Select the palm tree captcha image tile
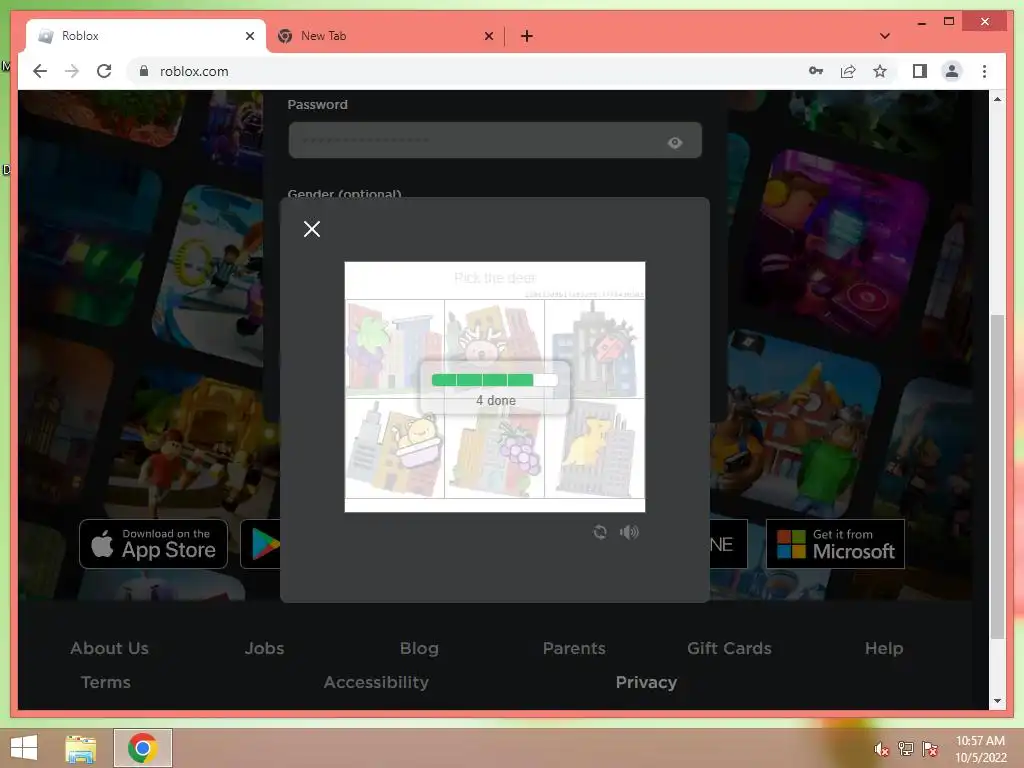Screen dimensions: 1024x768 pyautogui.click(x=394, y=349)
